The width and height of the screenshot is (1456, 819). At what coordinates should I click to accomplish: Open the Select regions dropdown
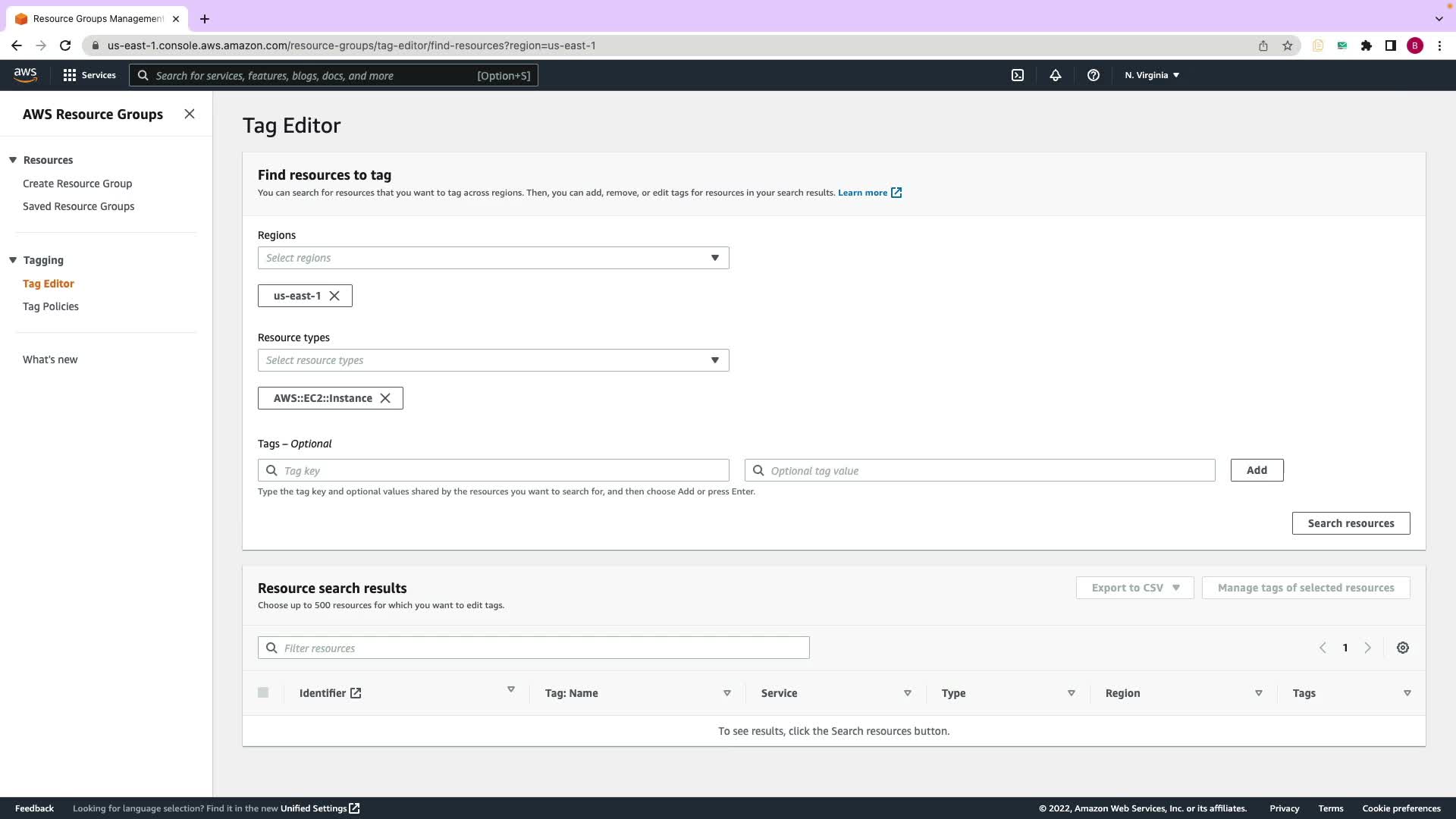pos(493,258)
